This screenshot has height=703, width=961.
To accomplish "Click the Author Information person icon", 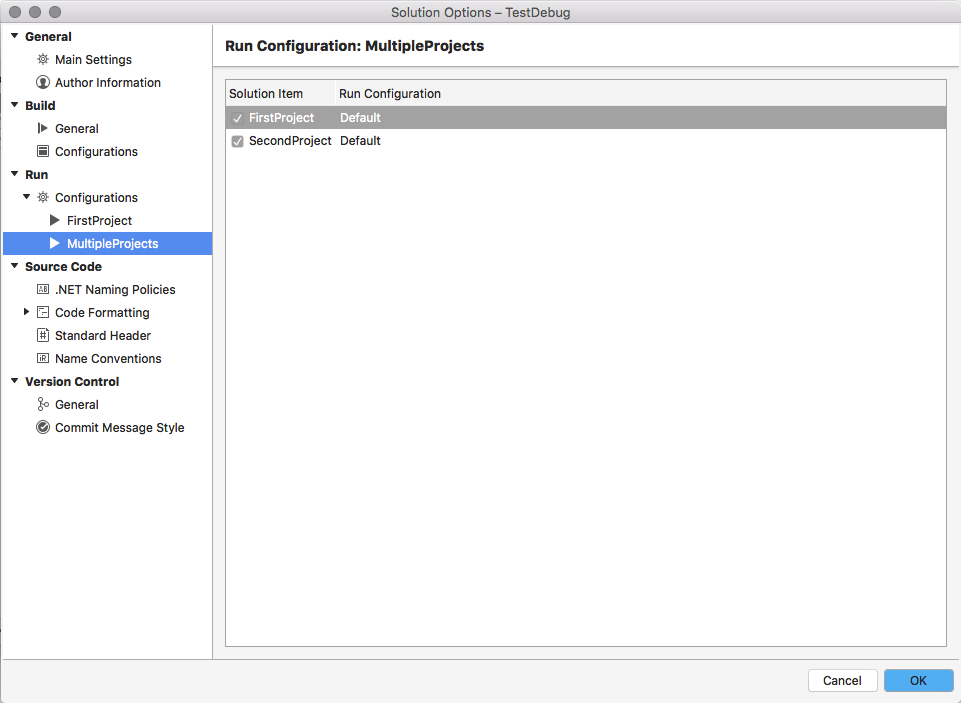I will tap(43, 82).
